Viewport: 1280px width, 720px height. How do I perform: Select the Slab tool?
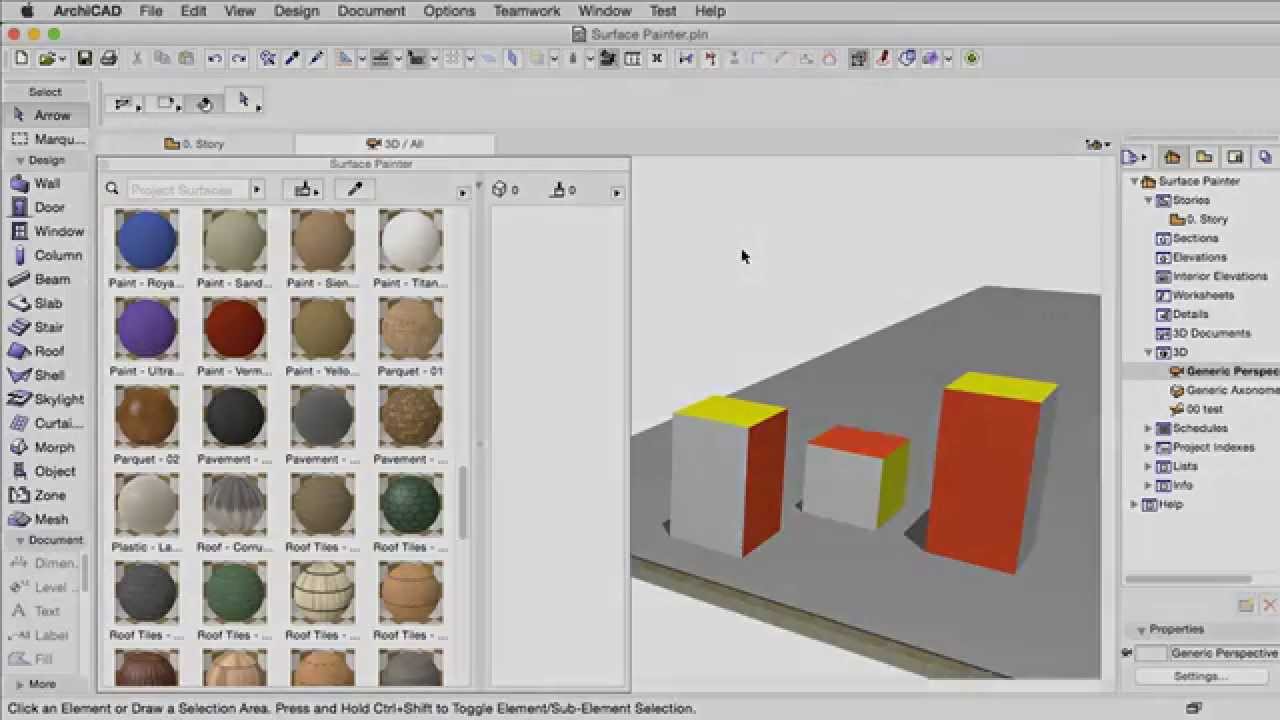(x=45, y=303)
